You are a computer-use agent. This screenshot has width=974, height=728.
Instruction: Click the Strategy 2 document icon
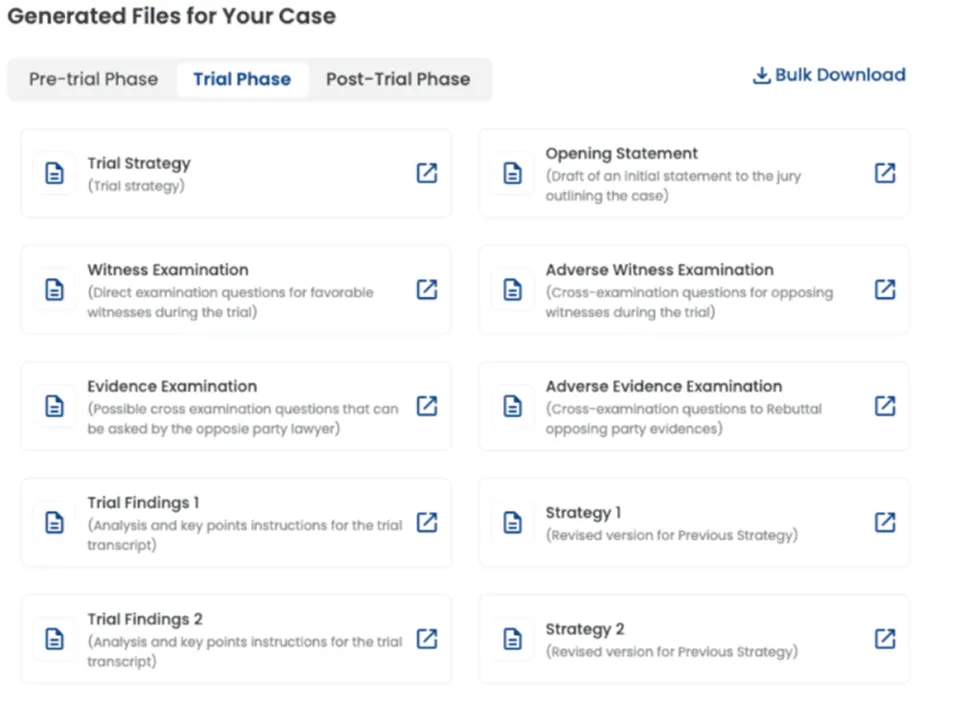coord(512,639)
